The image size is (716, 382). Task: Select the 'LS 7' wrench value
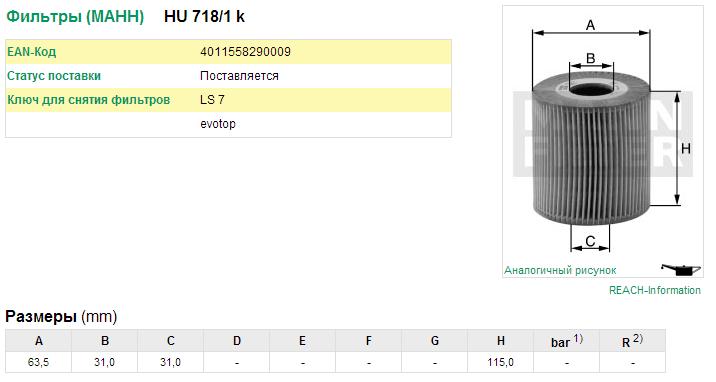click(x=212, y=99)
